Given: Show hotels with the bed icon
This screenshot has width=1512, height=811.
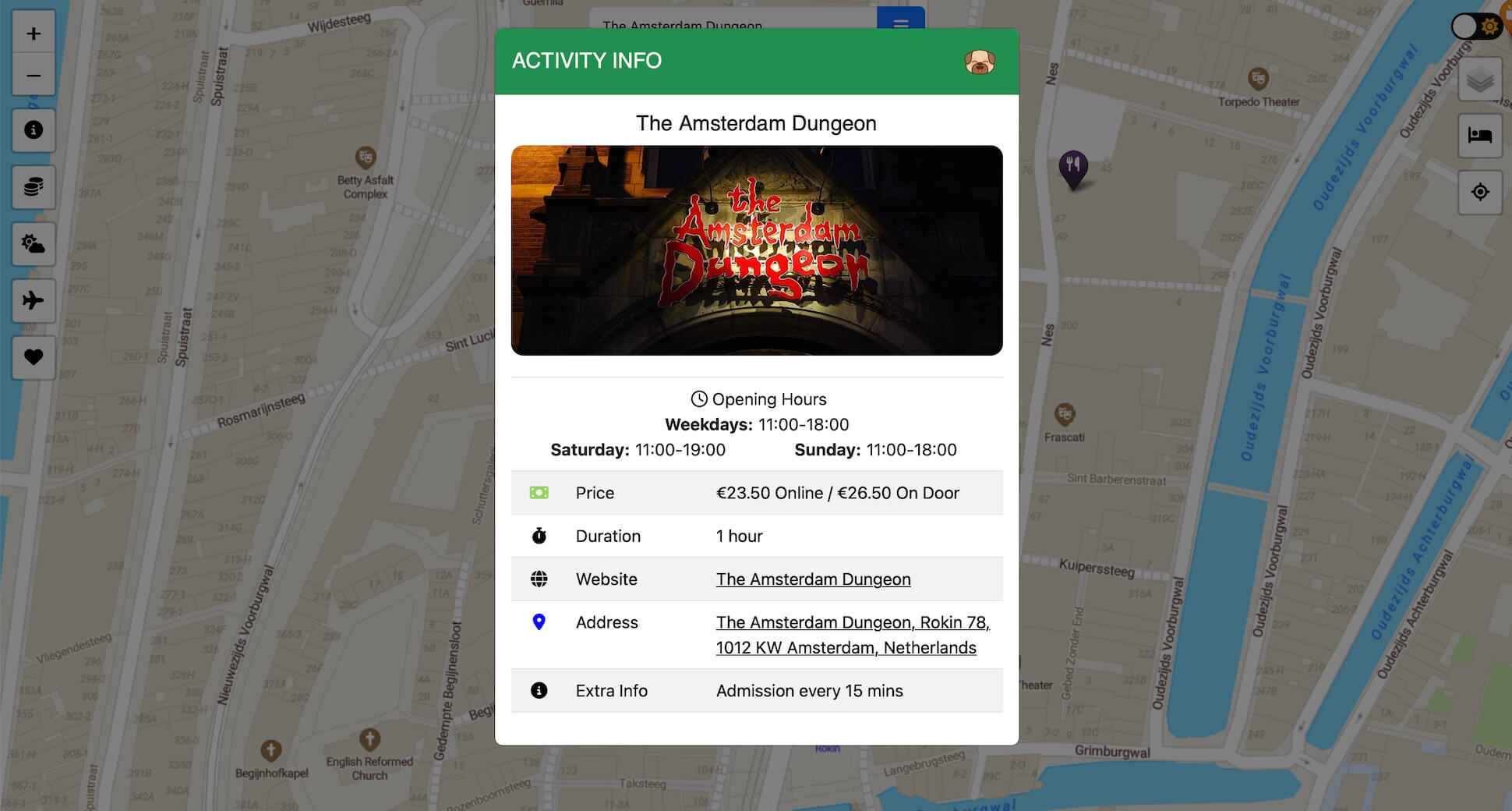Looking at the screenshot, I should tap(1479, 136).
